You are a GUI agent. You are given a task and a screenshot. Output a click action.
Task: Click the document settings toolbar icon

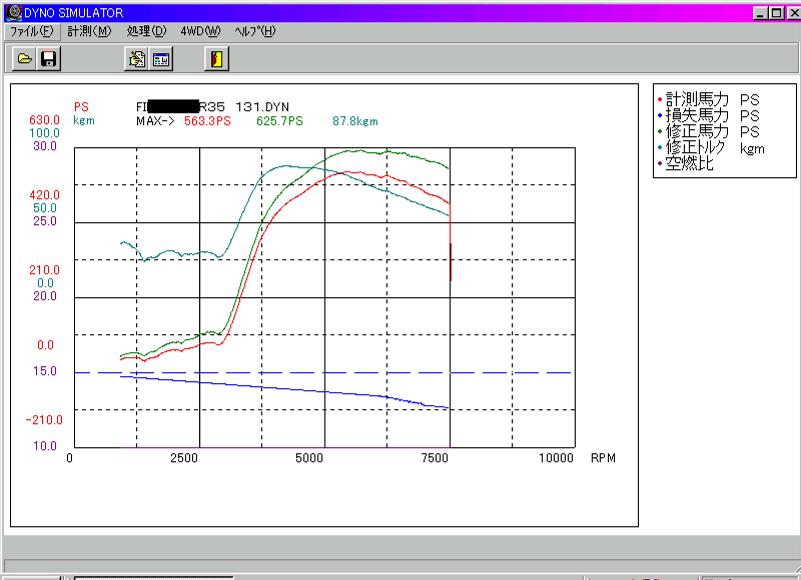click(135, 59)
